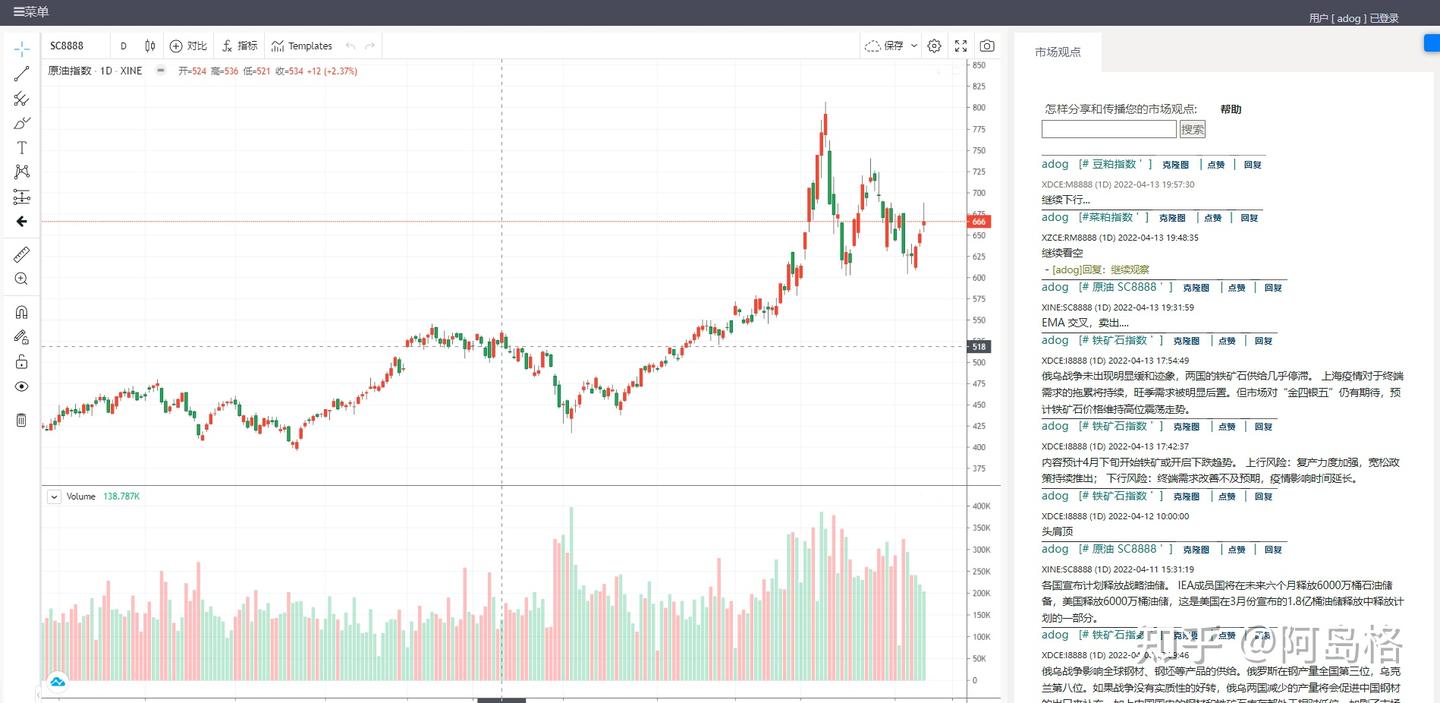1440x703 pixels.
Task: Take a chart snapshot with the camera icon
Action: tap(986, 45)
